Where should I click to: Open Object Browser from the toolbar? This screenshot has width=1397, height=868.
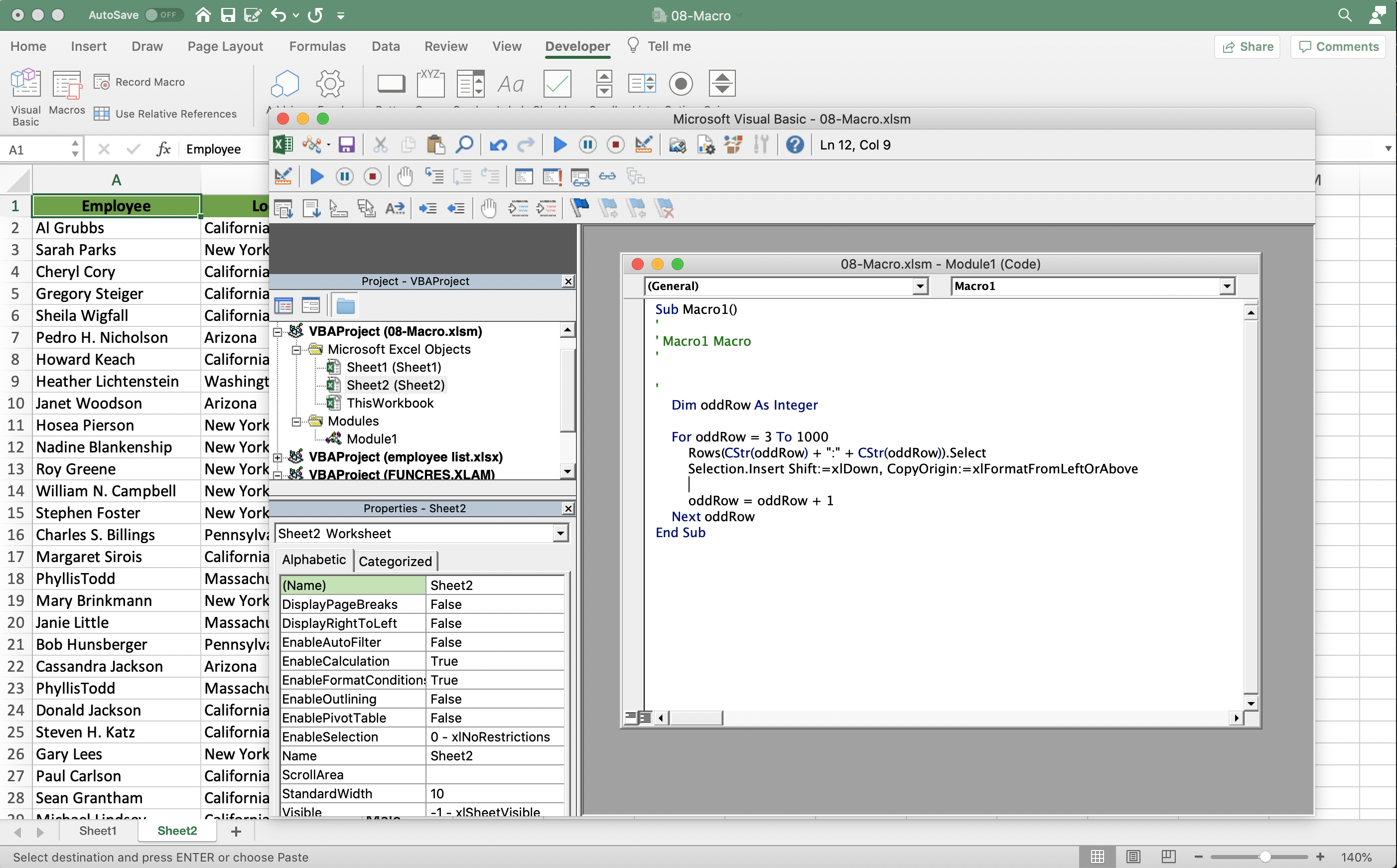click(x=733, y=145)
